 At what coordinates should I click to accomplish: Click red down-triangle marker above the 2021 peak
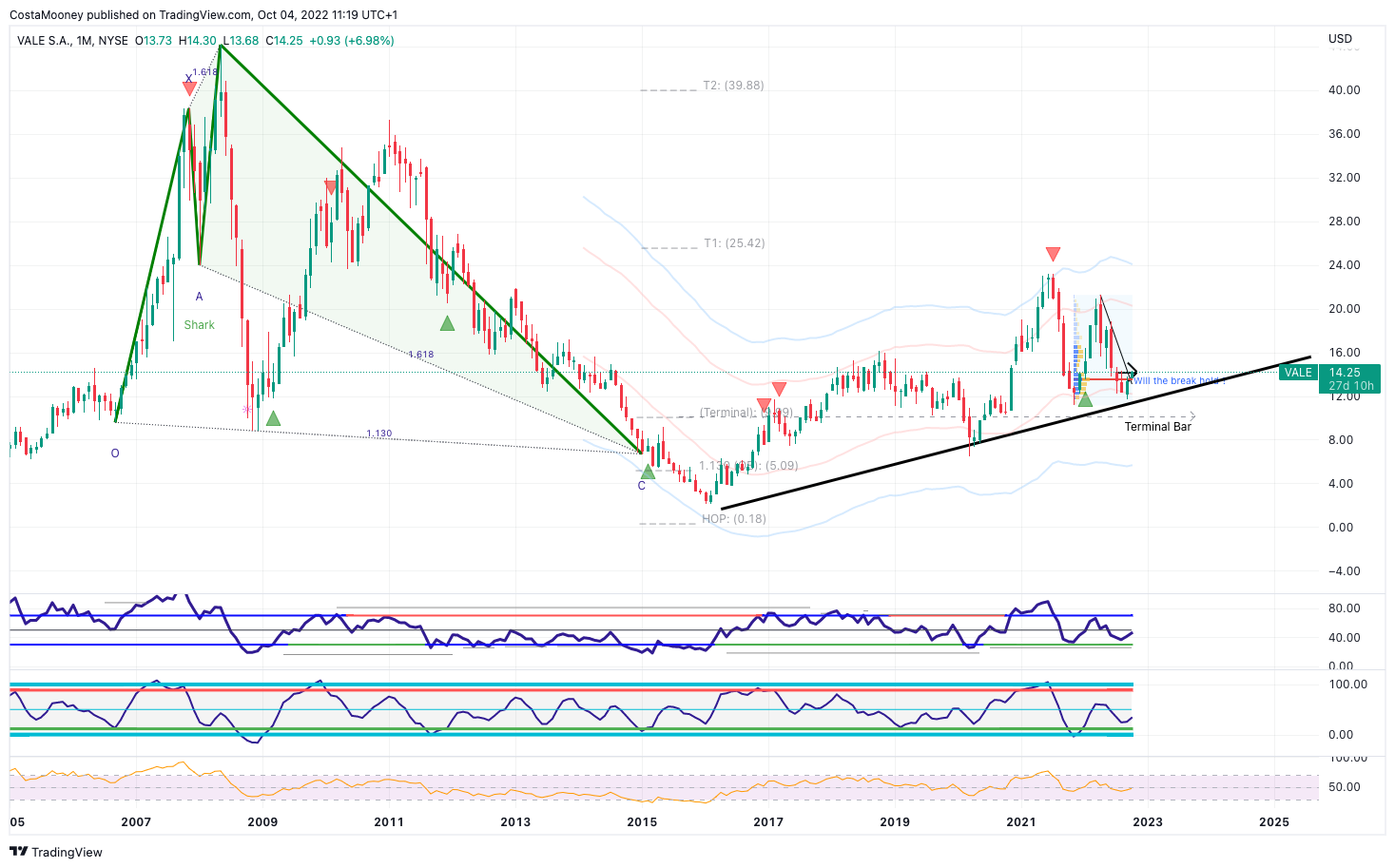pyautogui.click(x=1053, y=254)
